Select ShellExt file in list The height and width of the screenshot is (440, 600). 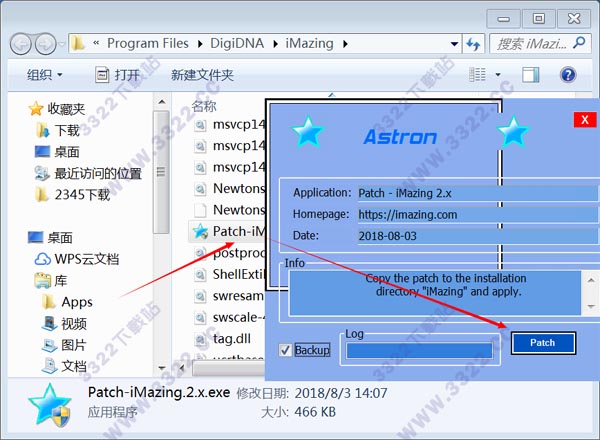pyautogui.click(x=229, y=274)
